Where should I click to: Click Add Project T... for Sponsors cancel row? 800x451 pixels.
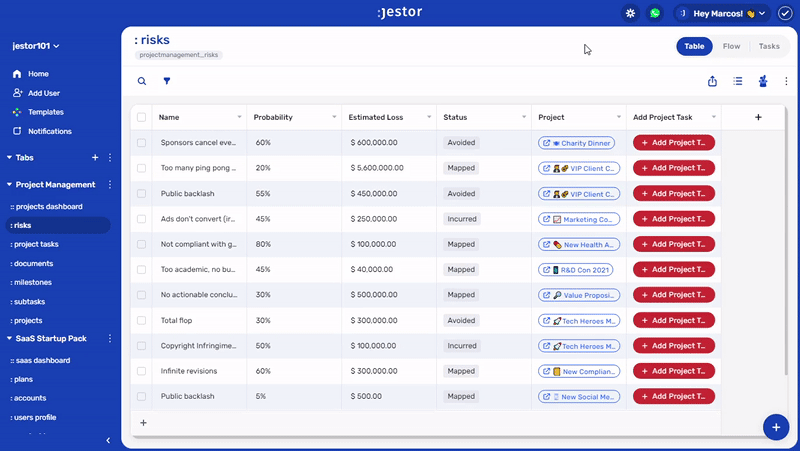(674, 143)
